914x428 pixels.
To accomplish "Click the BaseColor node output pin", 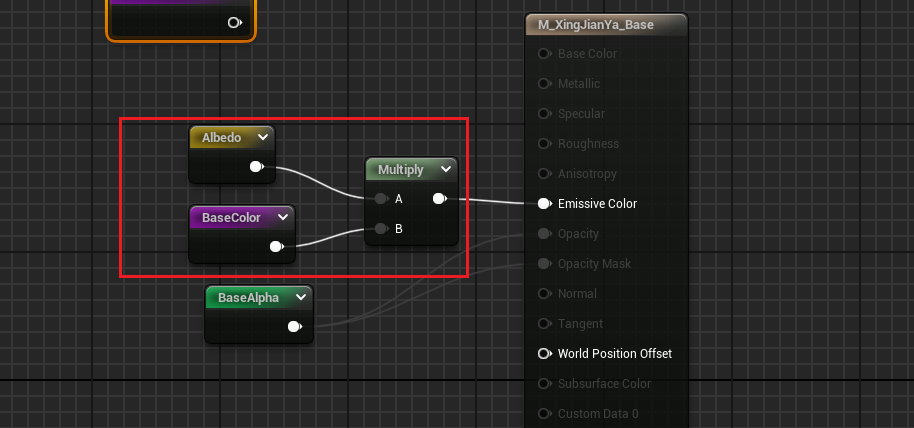I will (276, 247).
